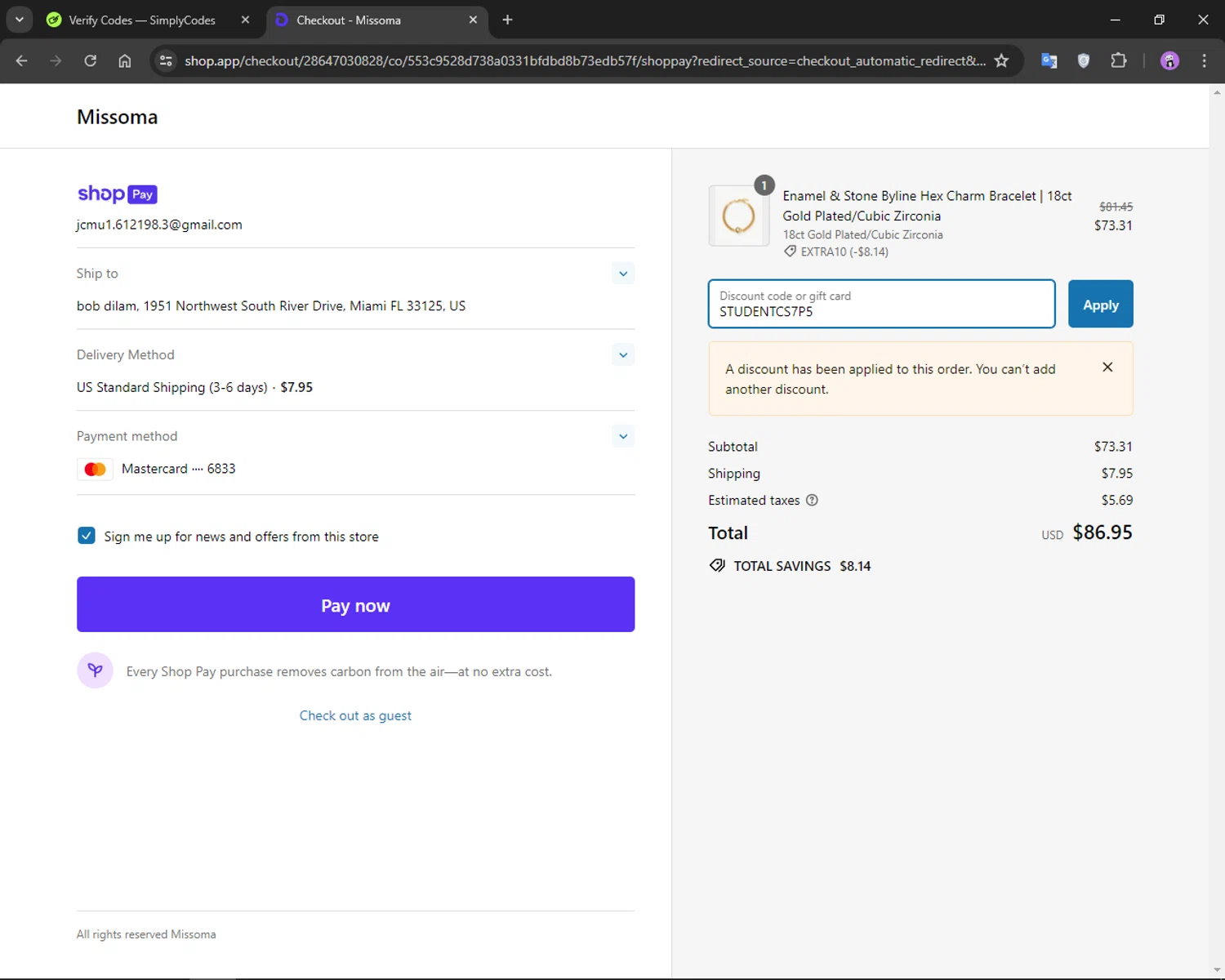
Task: Click the product name Enamel & Stone Byline
Action: coord(927,206)
